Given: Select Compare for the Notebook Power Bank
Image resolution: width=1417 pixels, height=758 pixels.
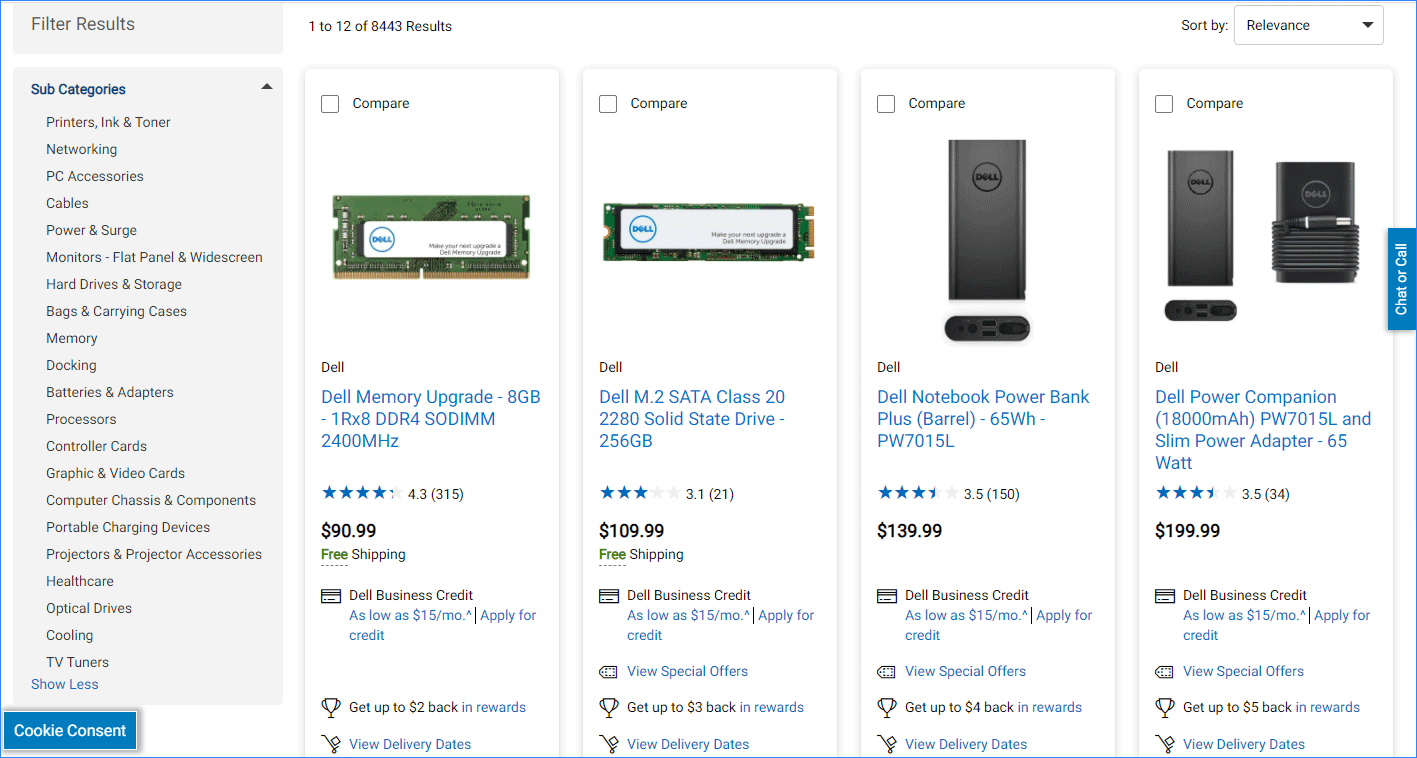Looking at the screenshot, I should pos(886,103).
